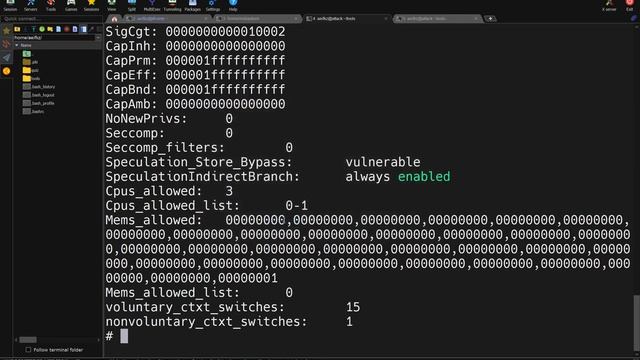Click the 'Mems_allowed_list:' line
Viewport: 640px width, 360px height.
click(199, 293)
